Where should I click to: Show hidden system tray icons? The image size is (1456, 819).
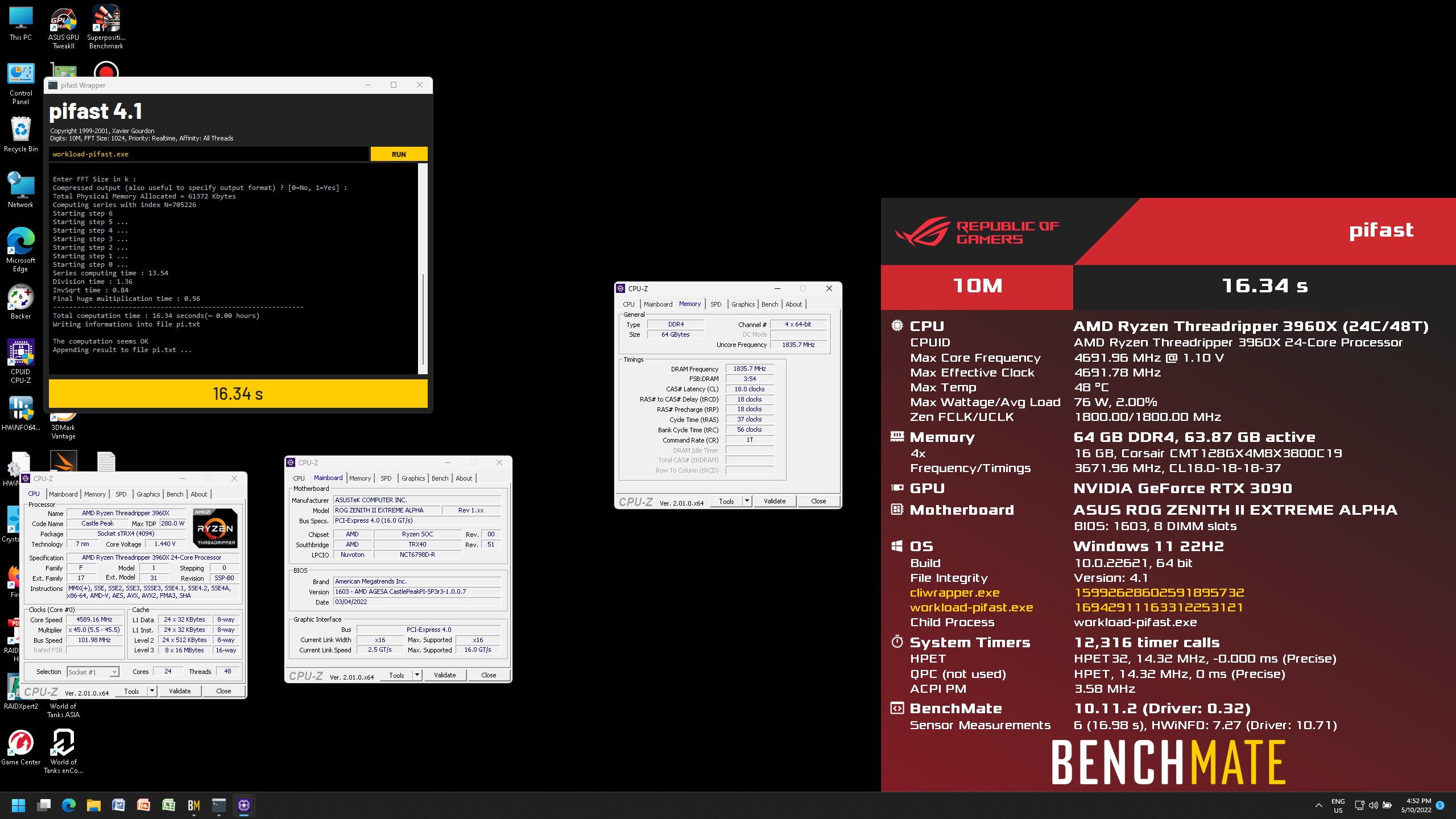1318,805
